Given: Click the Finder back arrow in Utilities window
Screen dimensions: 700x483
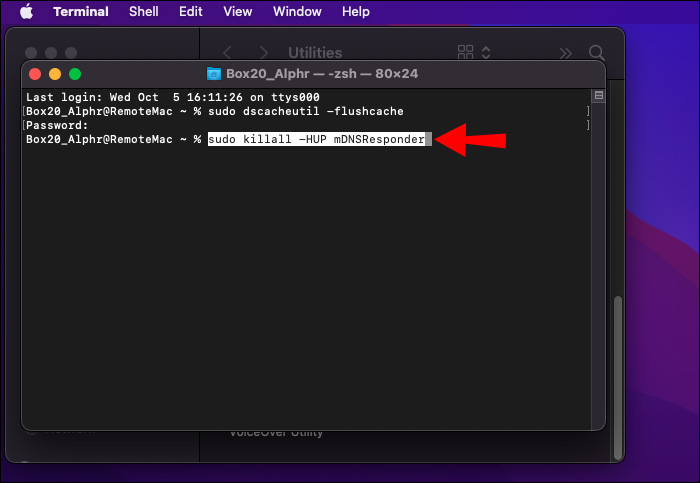Looking at the screenshot, I should tap(227, 53).
